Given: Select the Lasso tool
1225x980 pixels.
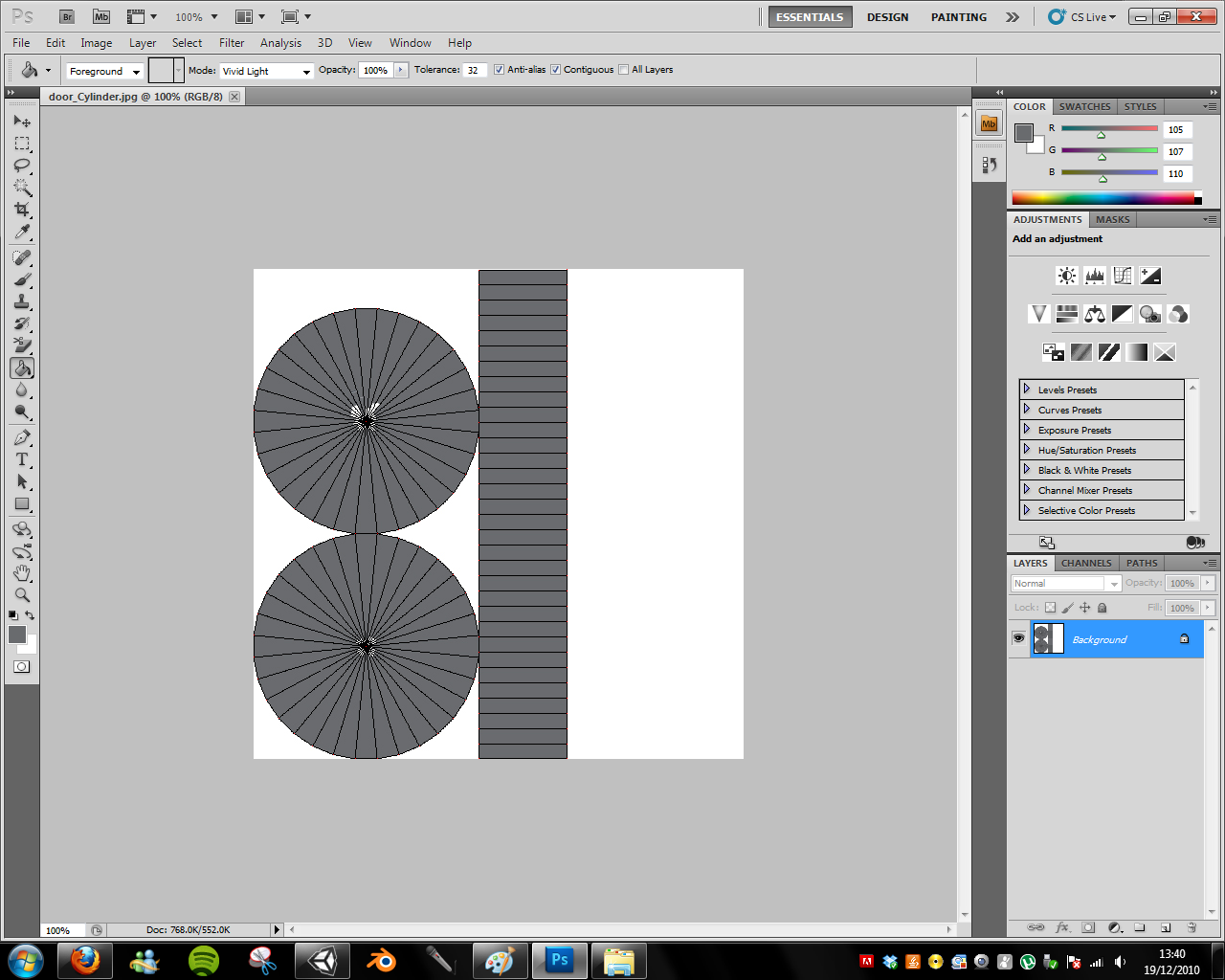Looking at the screenshot, I should tap(22, 166).
